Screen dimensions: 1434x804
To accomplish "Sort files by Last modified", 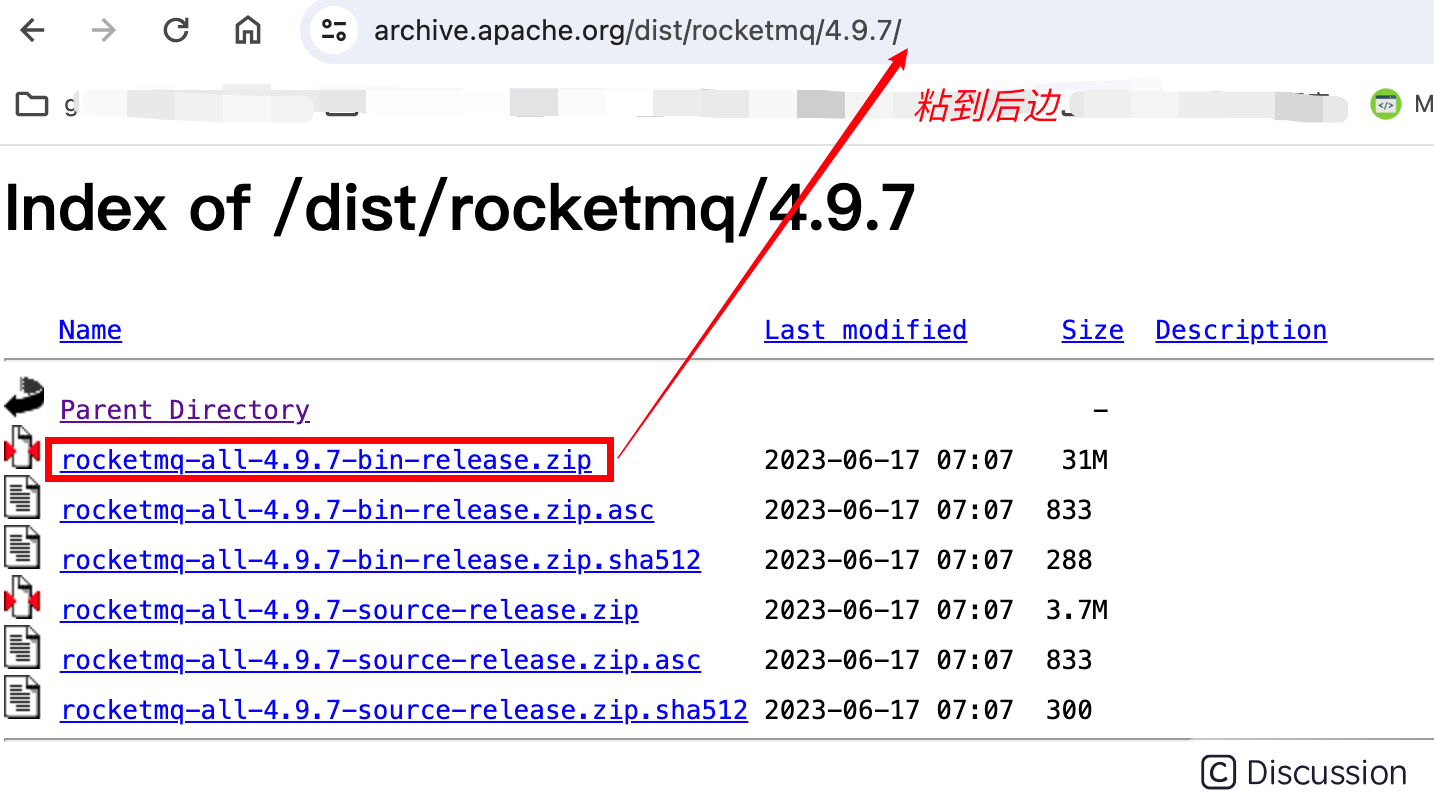I will click(x=864, y=330).
